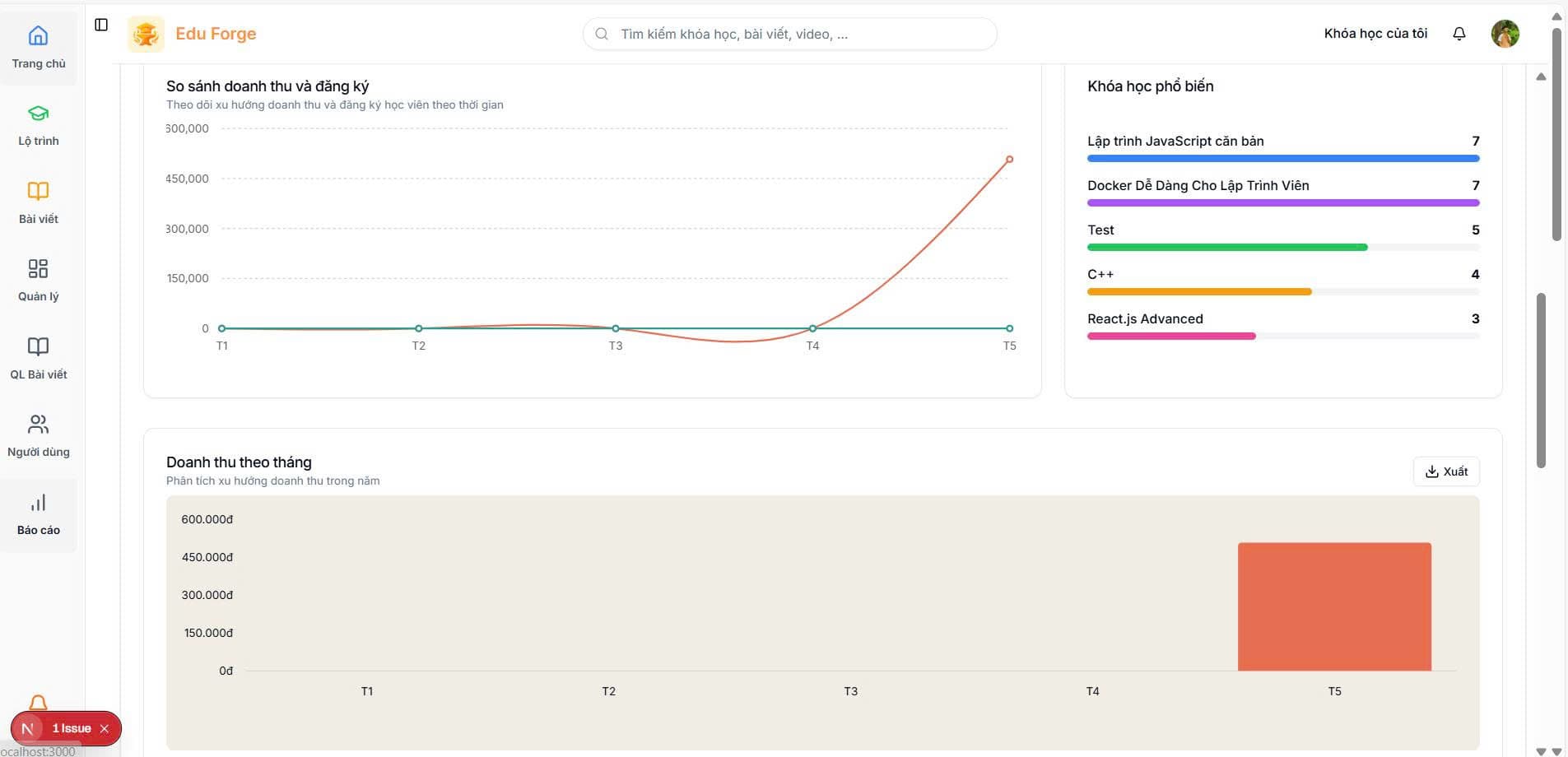Focus the course search input field
Screen dimensions: 1568x757
click(790, 34)
